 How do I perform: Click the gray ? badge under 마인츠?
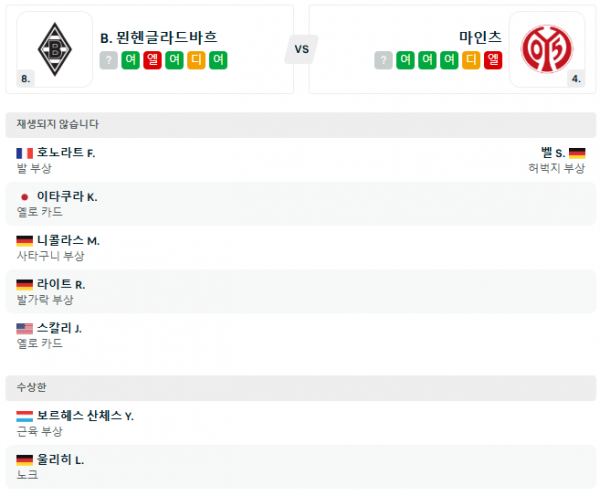pyautogui.click(x=384, y=60)
